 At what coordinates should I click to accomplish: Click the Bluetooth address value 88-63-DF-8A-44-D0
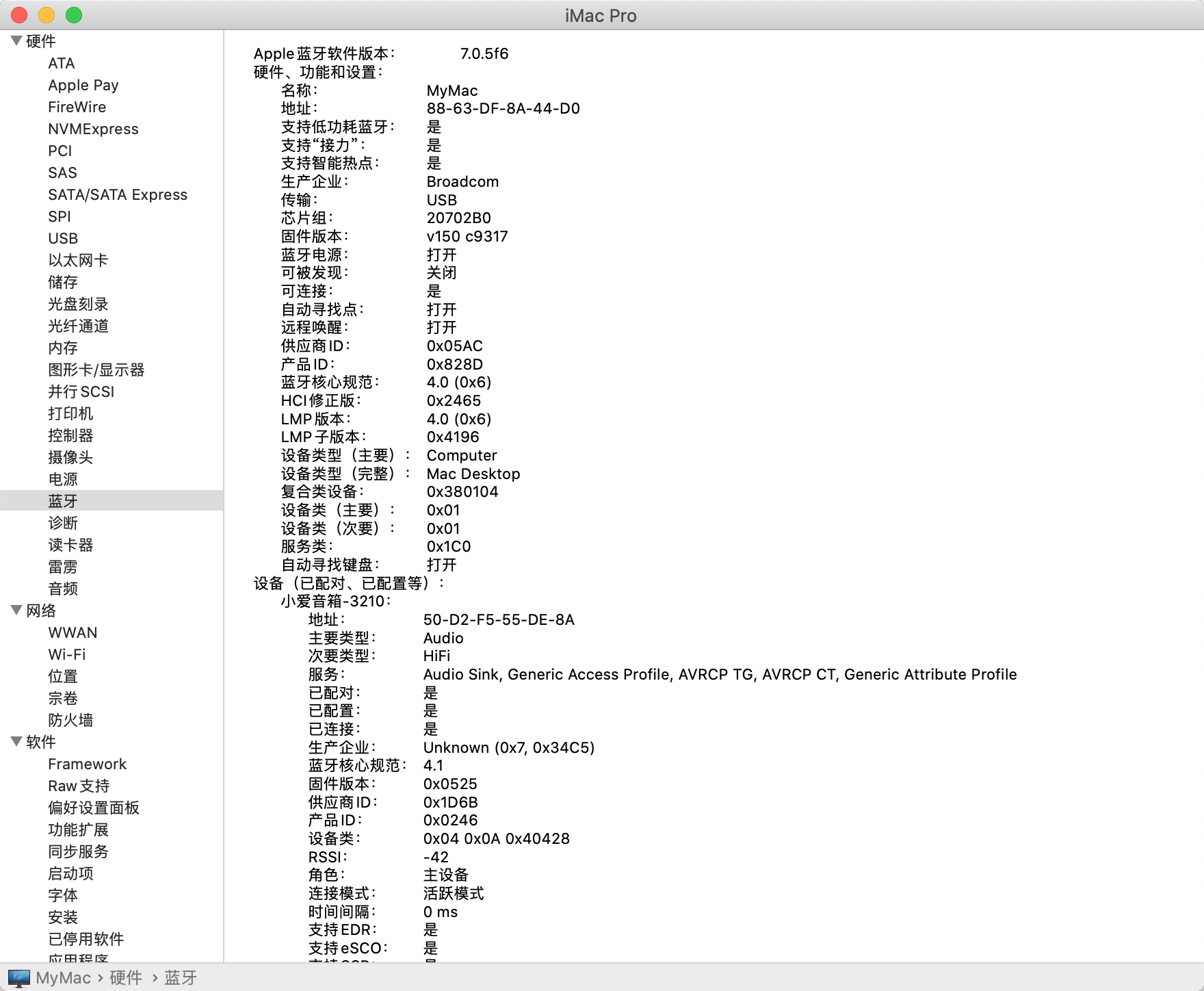(x=503, y=108)
